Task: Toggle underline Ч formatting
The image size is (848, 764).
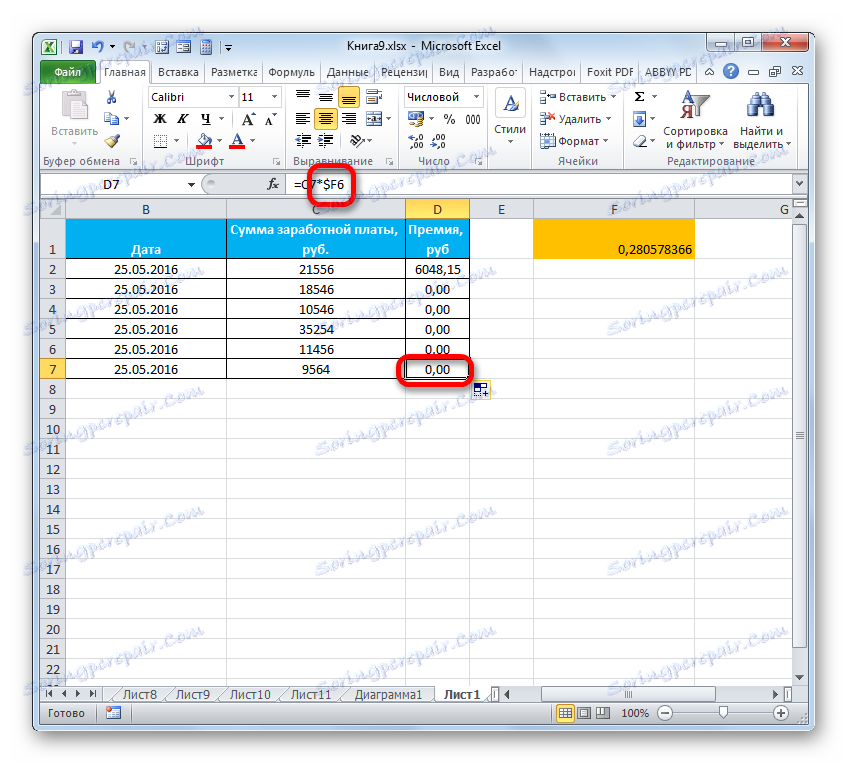Action: pos(206,118)
